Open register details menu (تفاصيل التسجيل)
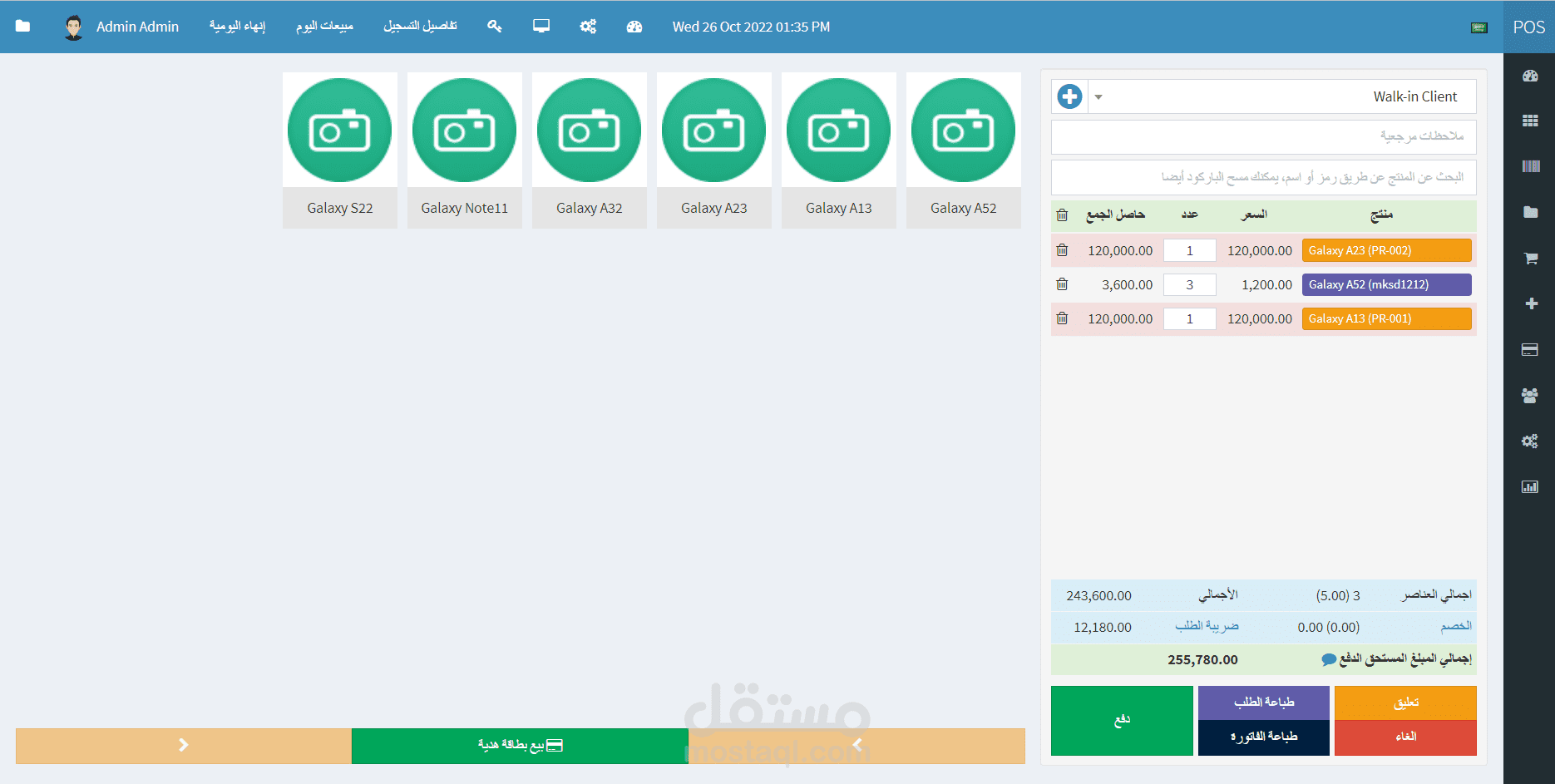The image size is (1555, 784). point(420,27)
